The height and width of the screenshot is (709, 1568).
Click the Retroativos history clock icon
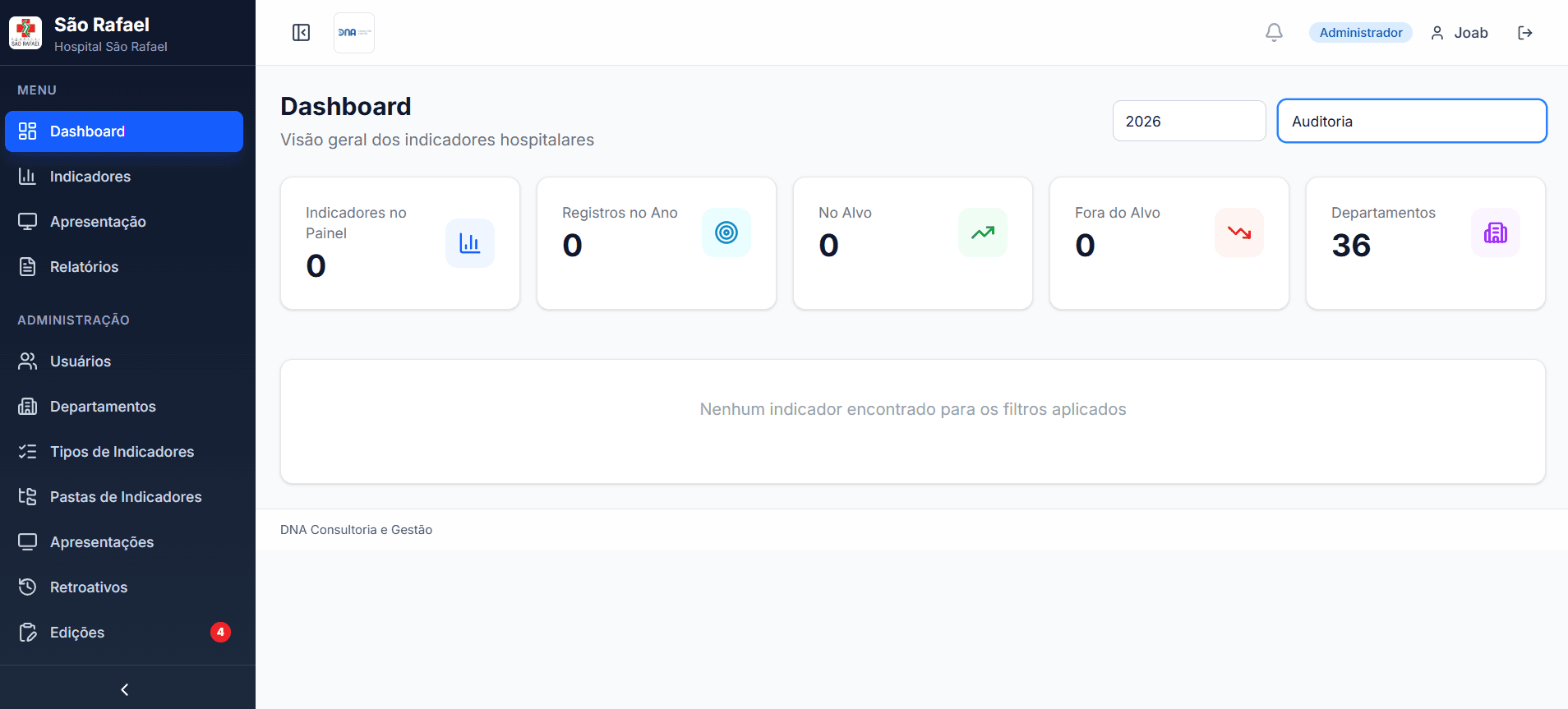28,587
